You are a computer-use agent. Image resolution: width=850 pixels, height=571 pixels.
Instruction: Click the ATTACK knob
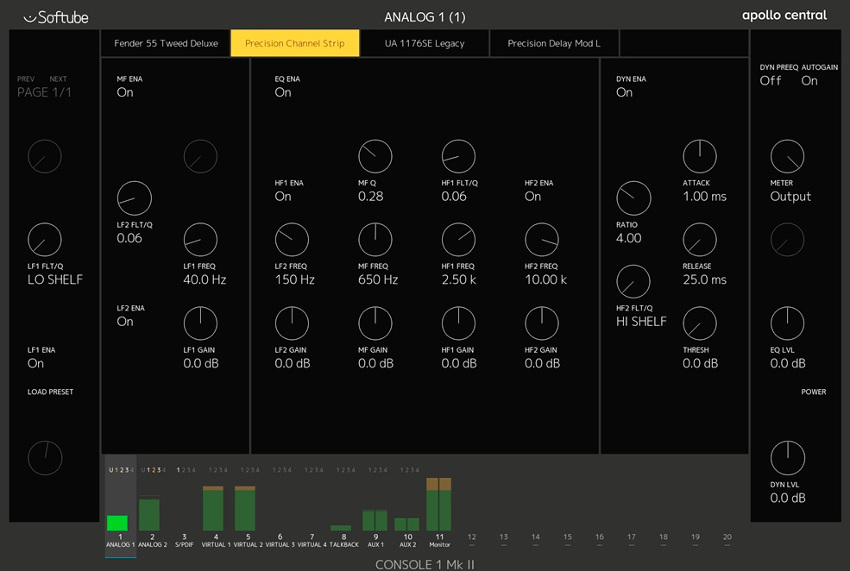click(700, 156)
